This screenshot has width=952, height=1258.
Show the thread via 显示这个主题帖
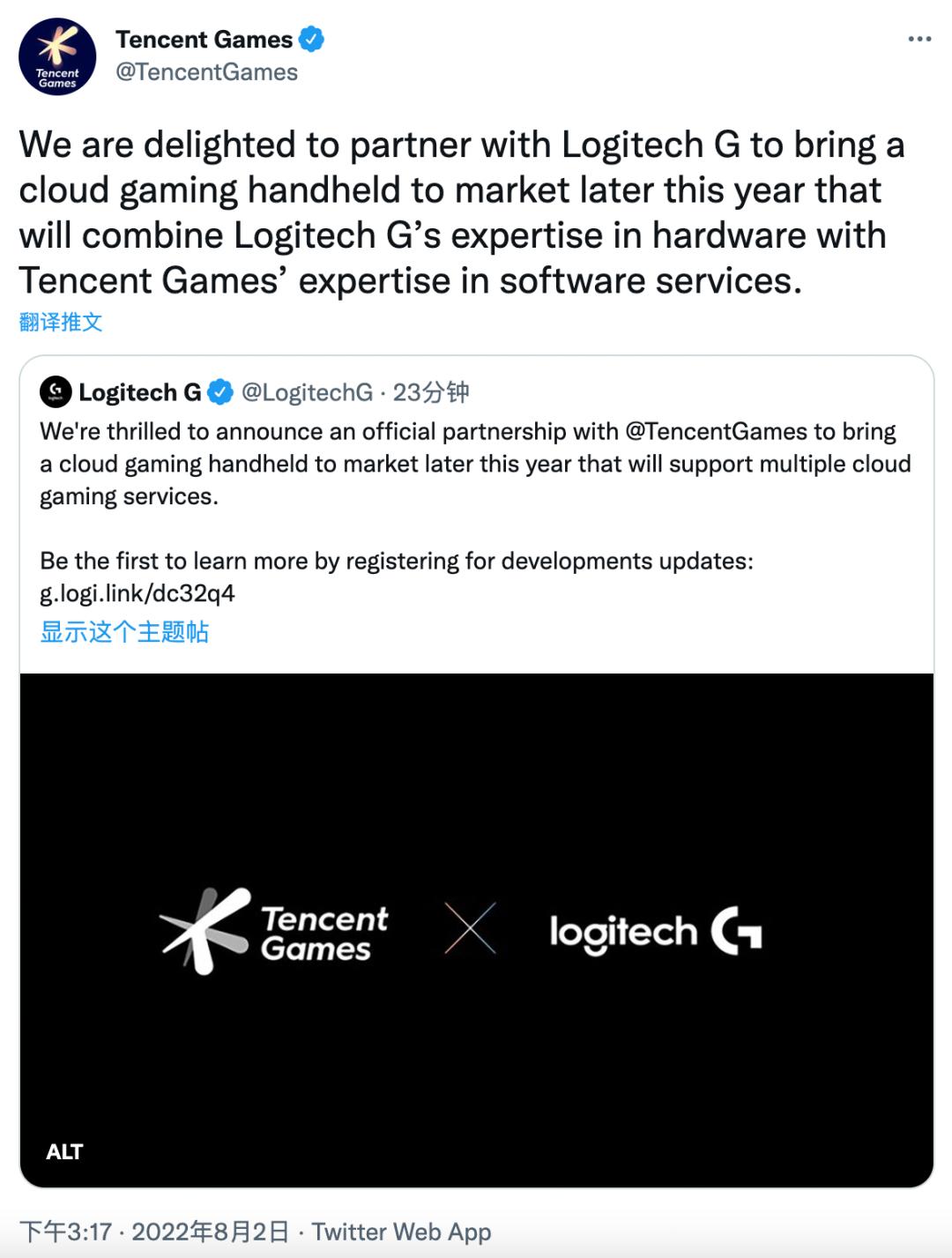[x=123, y=632]
